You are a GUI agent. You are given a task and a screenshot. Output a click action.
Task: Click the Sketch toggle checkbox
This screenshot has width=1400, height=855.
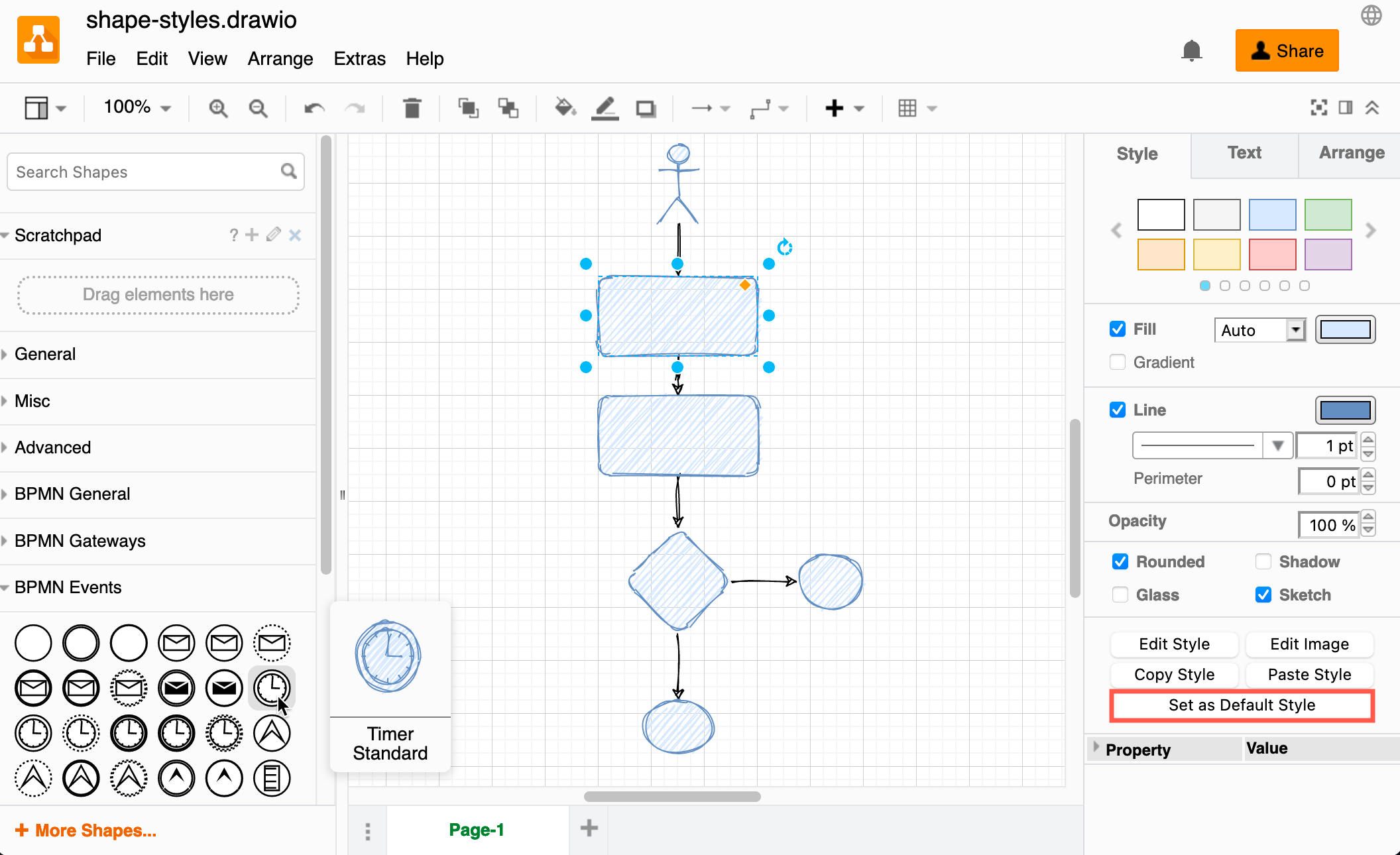click(x=1263, y=594)
